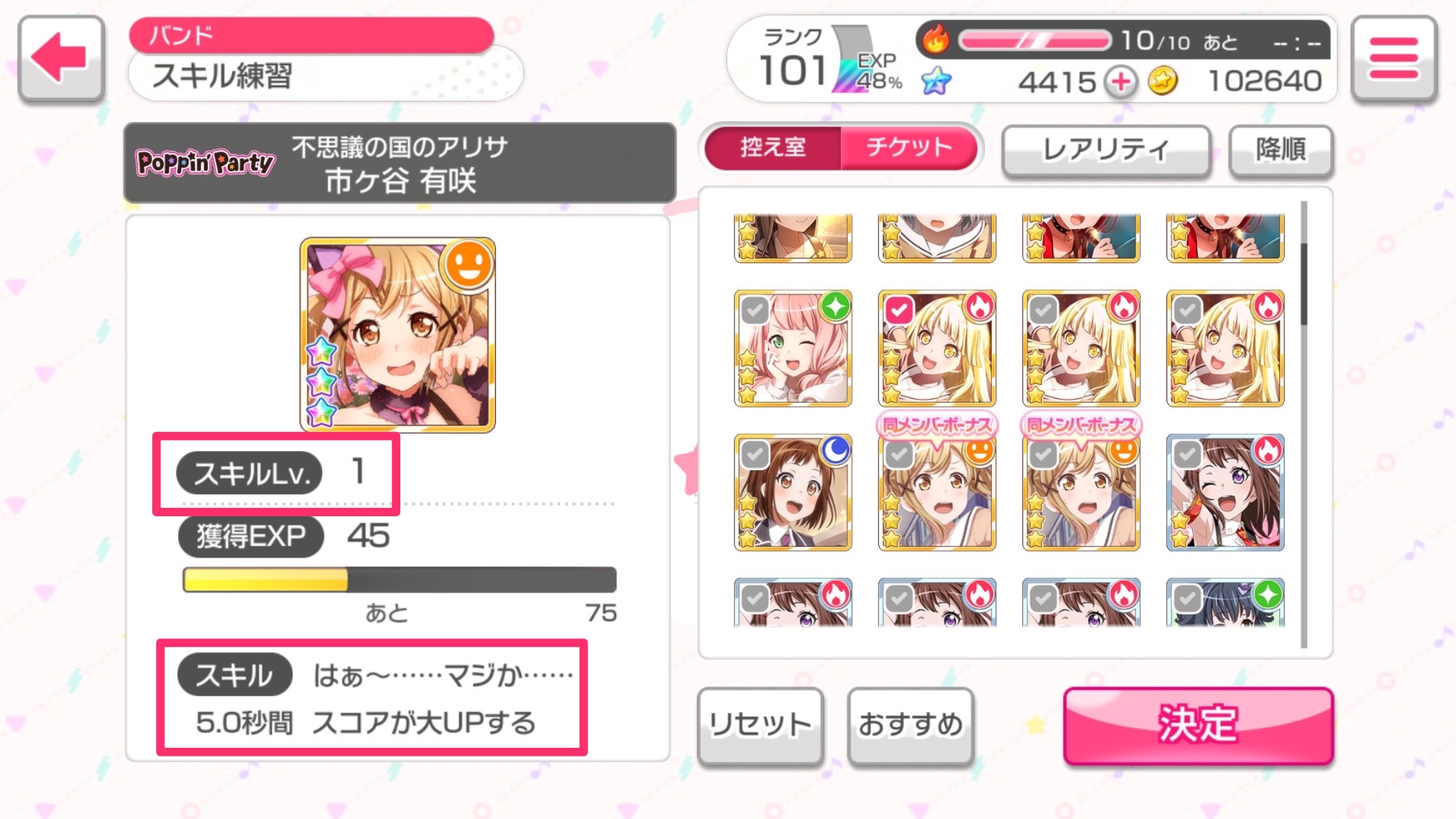
Task: Open the hamburger menu icon
Action: tap(1393, 58)
